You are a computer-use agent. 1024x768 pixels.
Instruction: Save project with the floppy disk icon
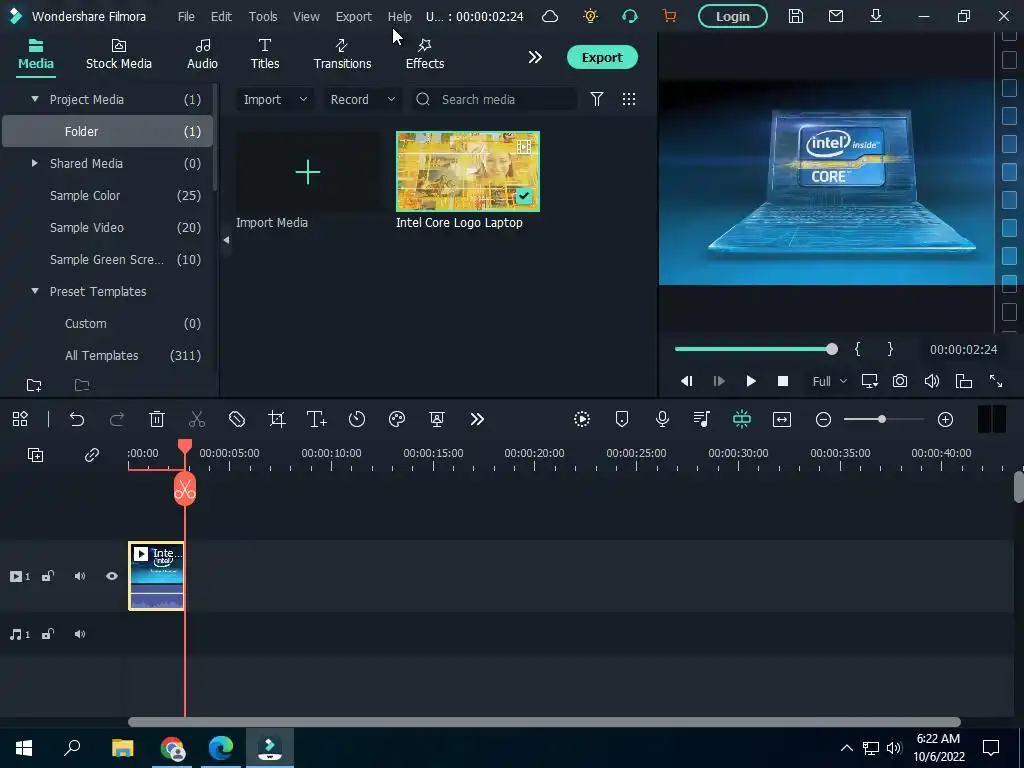pyautogui.click(x=795, y=16)
